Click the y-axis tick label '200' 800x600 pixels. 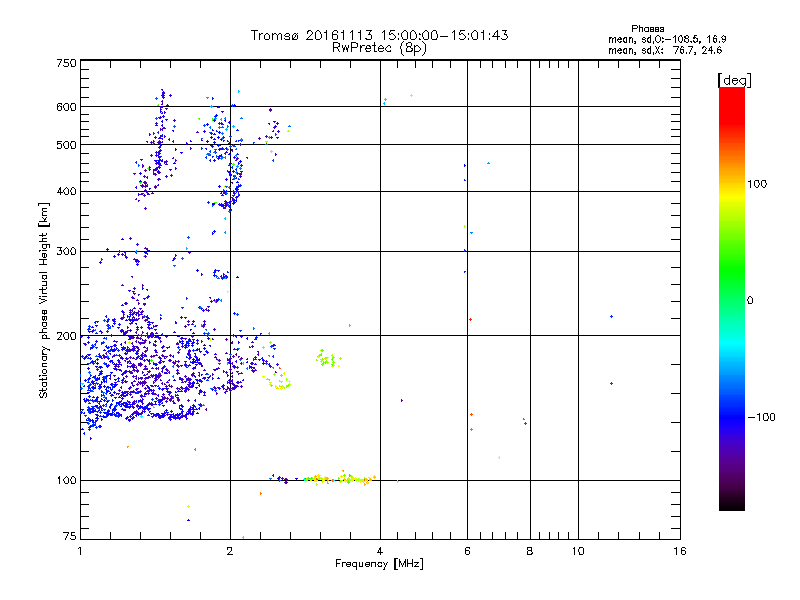(x=66, y=336)
